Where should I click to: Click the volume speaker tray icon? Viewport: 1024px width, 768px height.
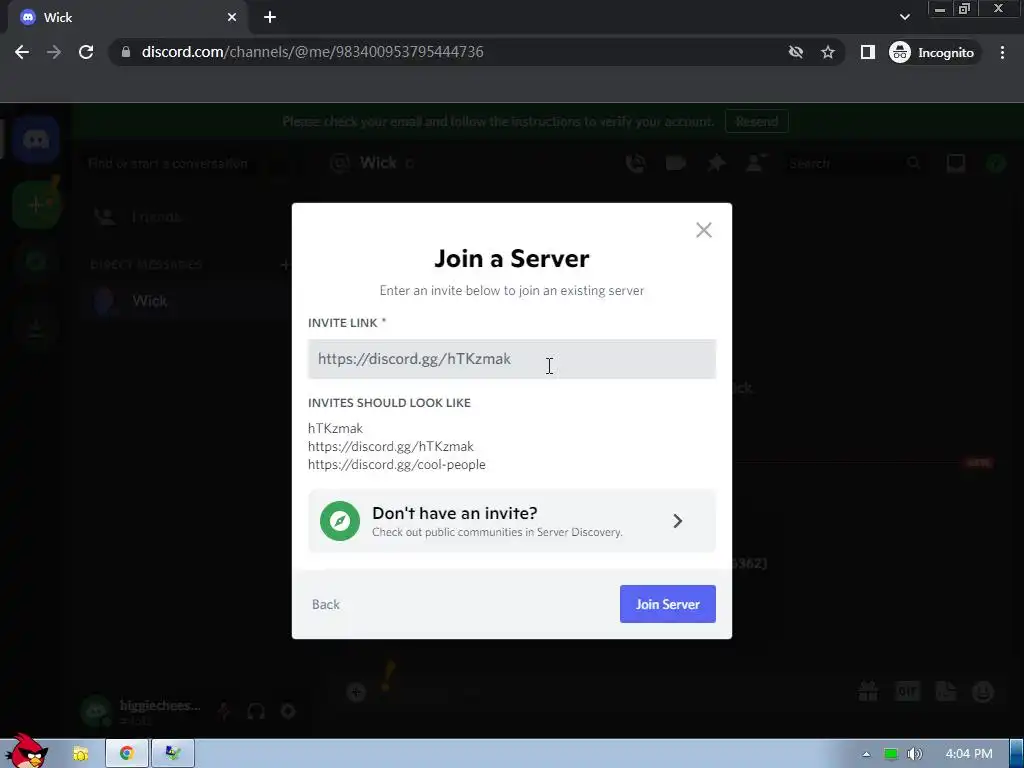pos(916,754)
